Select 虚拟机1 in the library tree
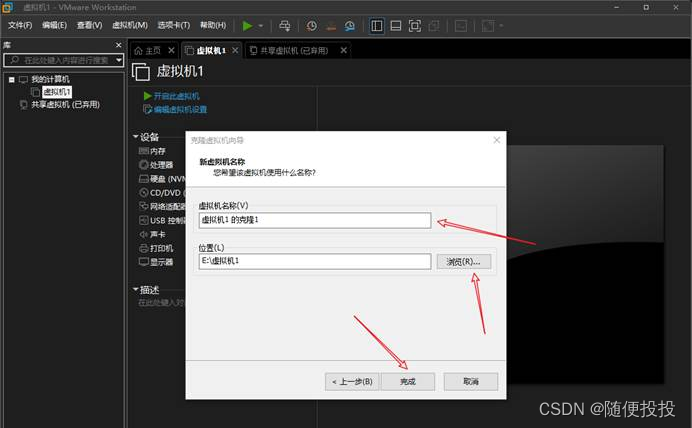Screen dimensions: 692x428 pos(57,92)
